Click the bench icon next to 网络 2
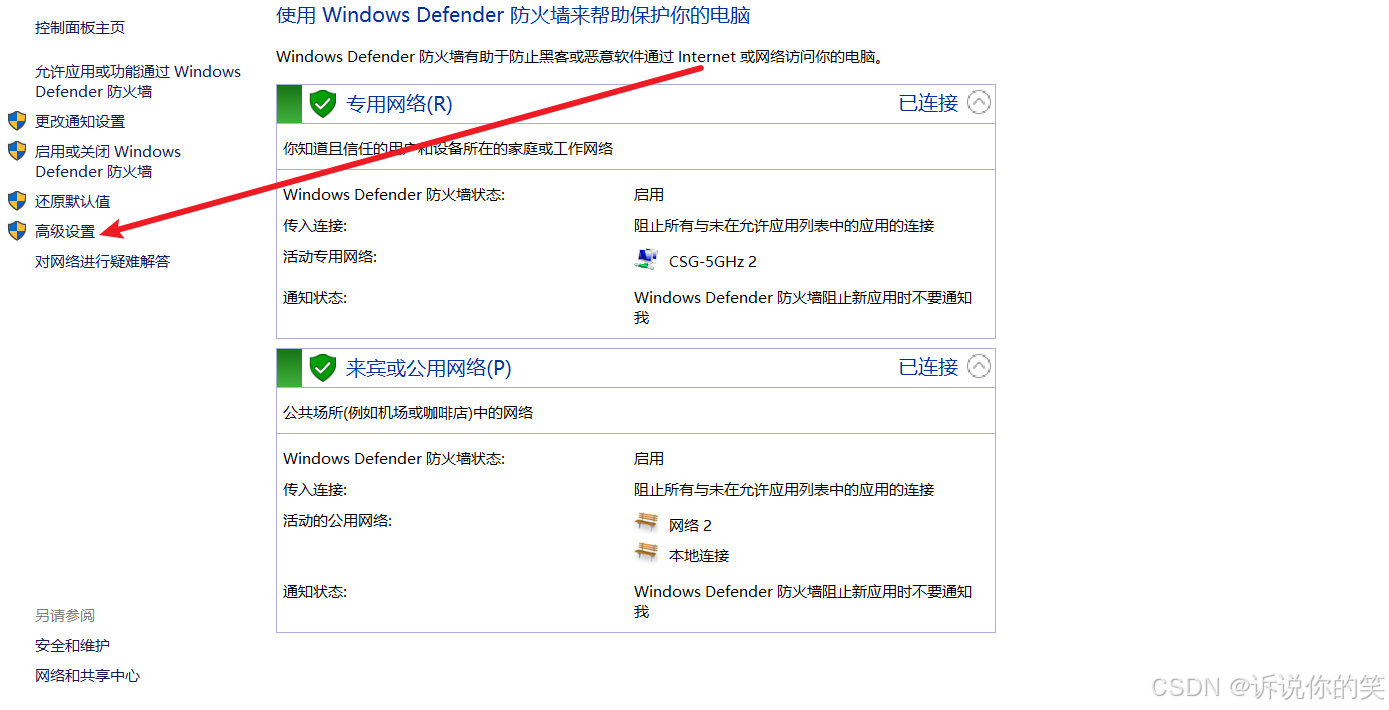This screenshot has height=710, width=1389. (647, 523)
